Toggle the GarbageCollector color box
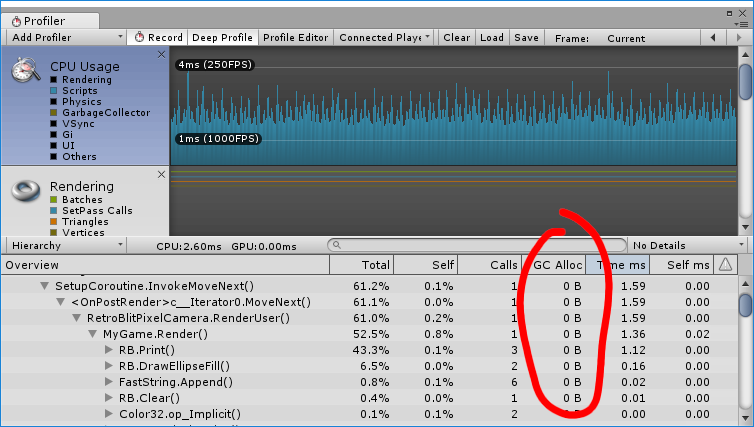Image resolution: width=754 pixels, height=427 pixels. point(53,113)
